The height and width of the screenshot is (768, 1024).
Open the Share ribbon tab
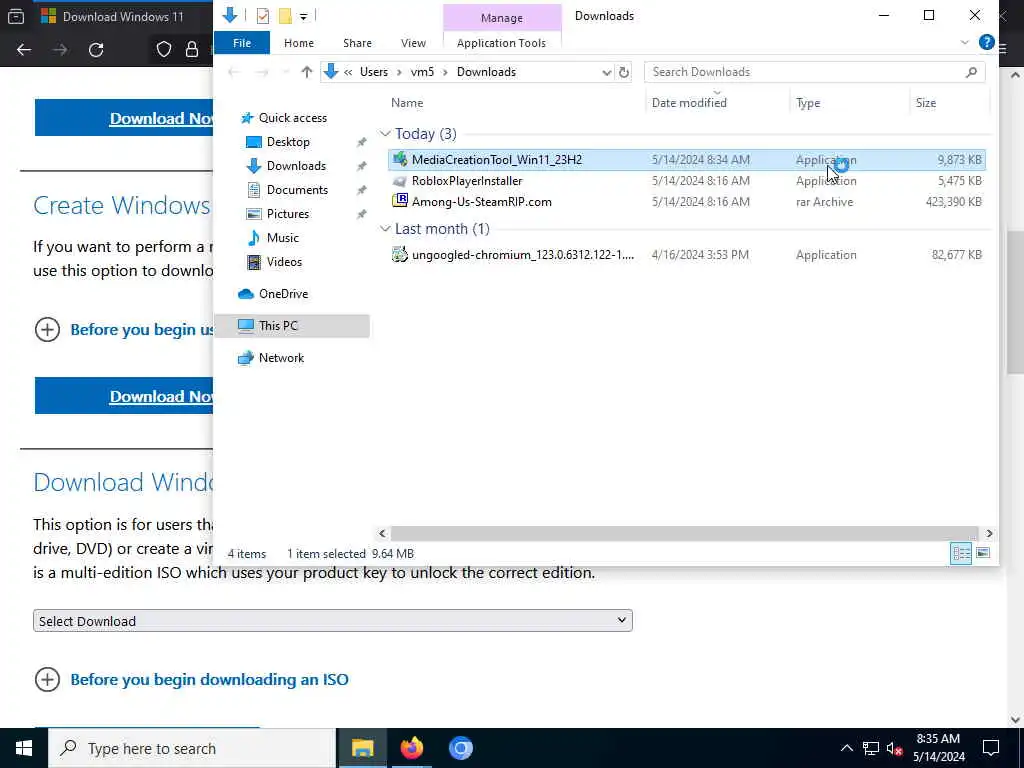(x=357, y=43)
